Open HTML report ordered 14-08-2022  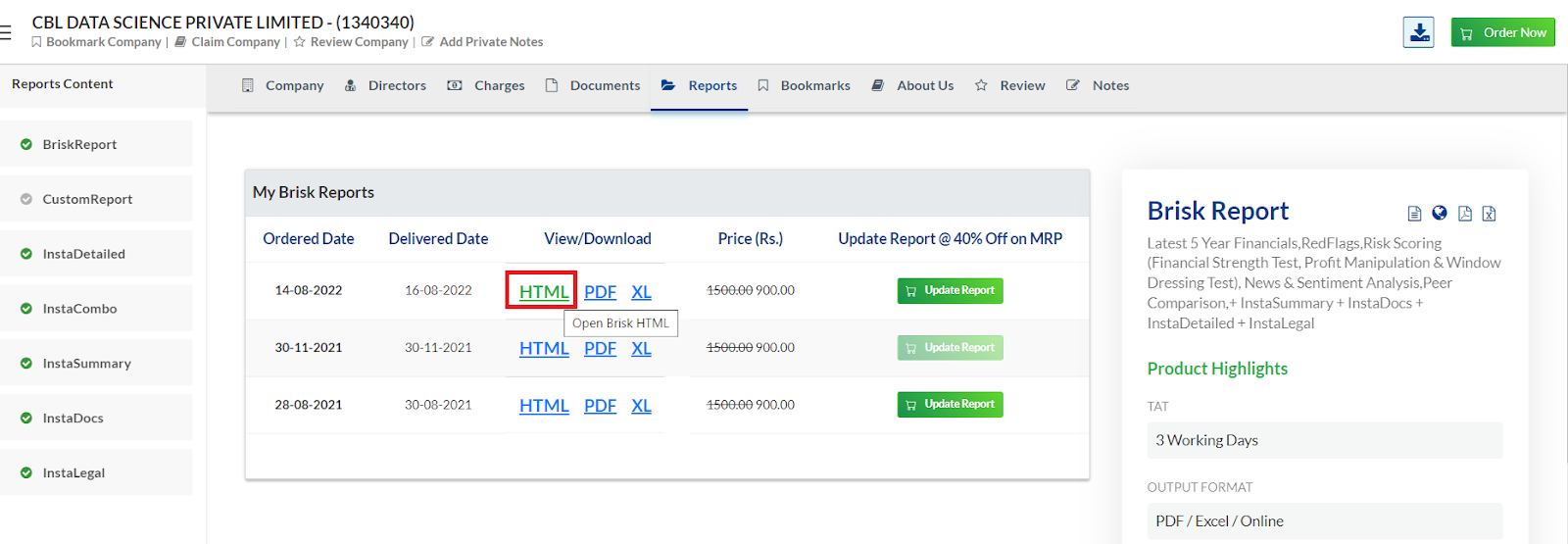pyautogui.click(x=544, y=292)
